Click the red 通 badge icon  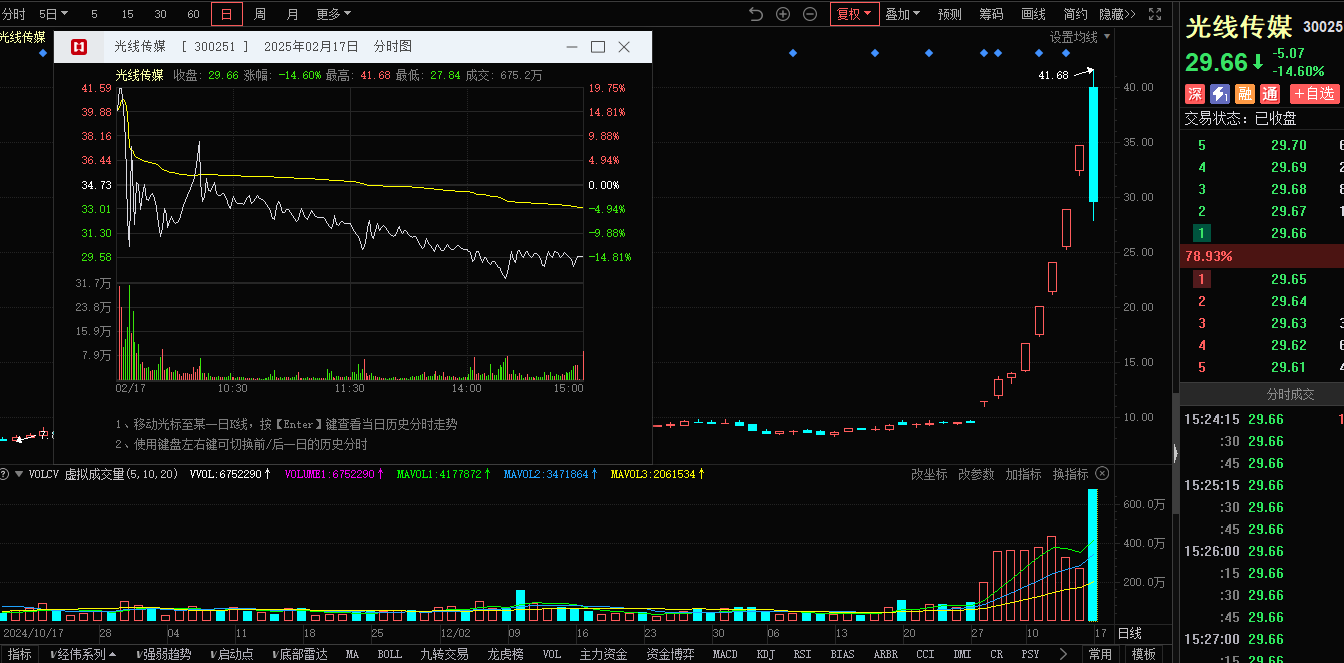(1269, 94)
